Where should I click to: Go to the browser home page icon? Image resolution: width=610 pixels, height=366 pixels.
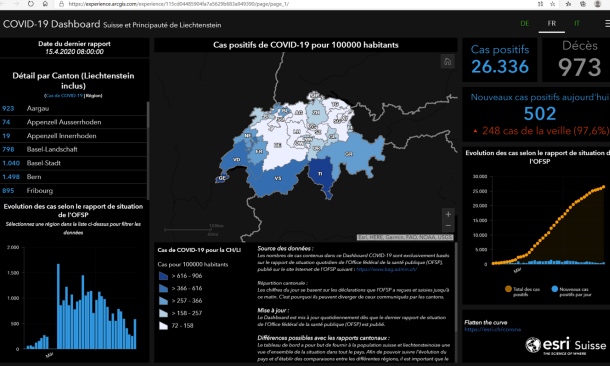point(45,4)
